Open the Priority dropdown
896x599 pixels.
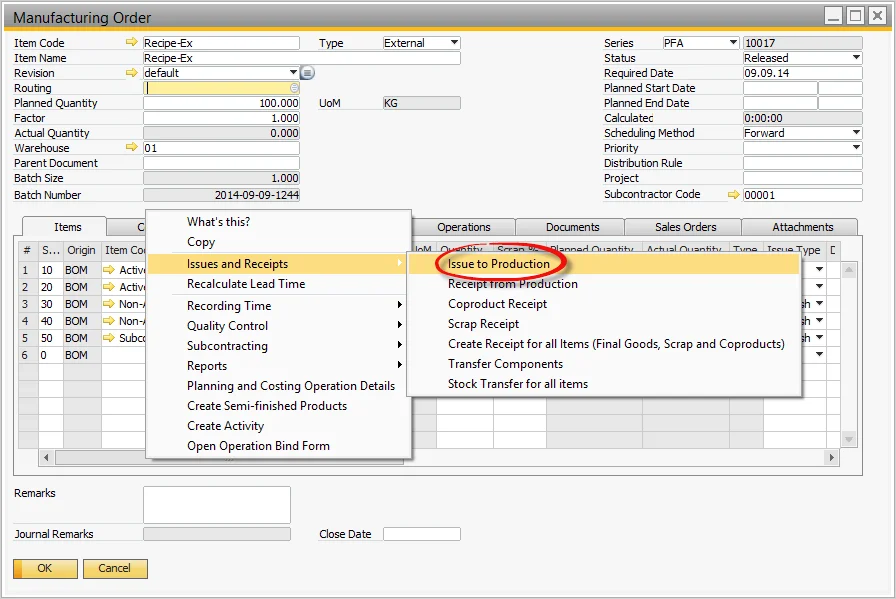tap(856, 147)
